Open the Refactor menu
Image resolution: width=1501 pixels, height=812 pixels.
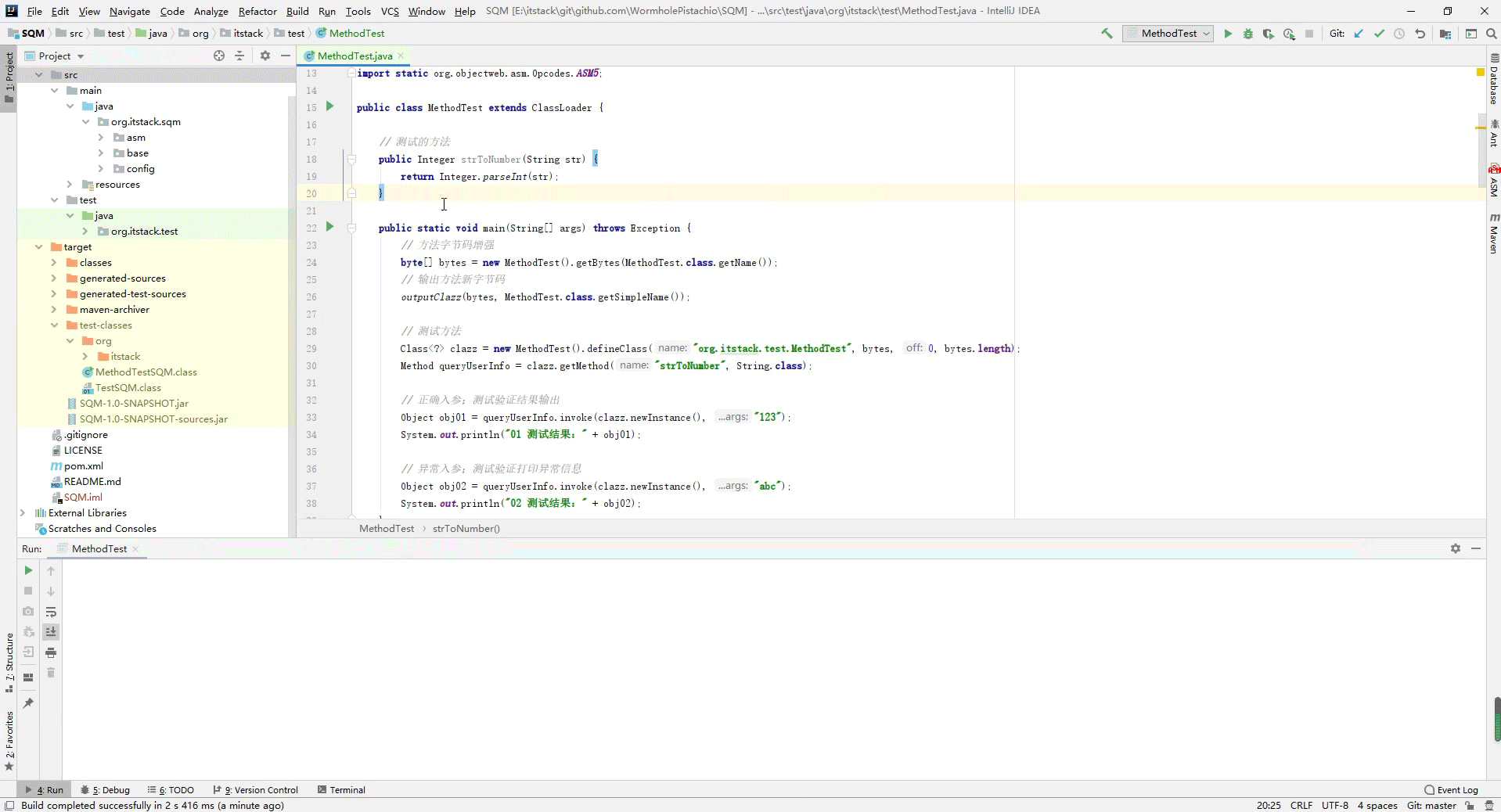[x=257, y=11]
